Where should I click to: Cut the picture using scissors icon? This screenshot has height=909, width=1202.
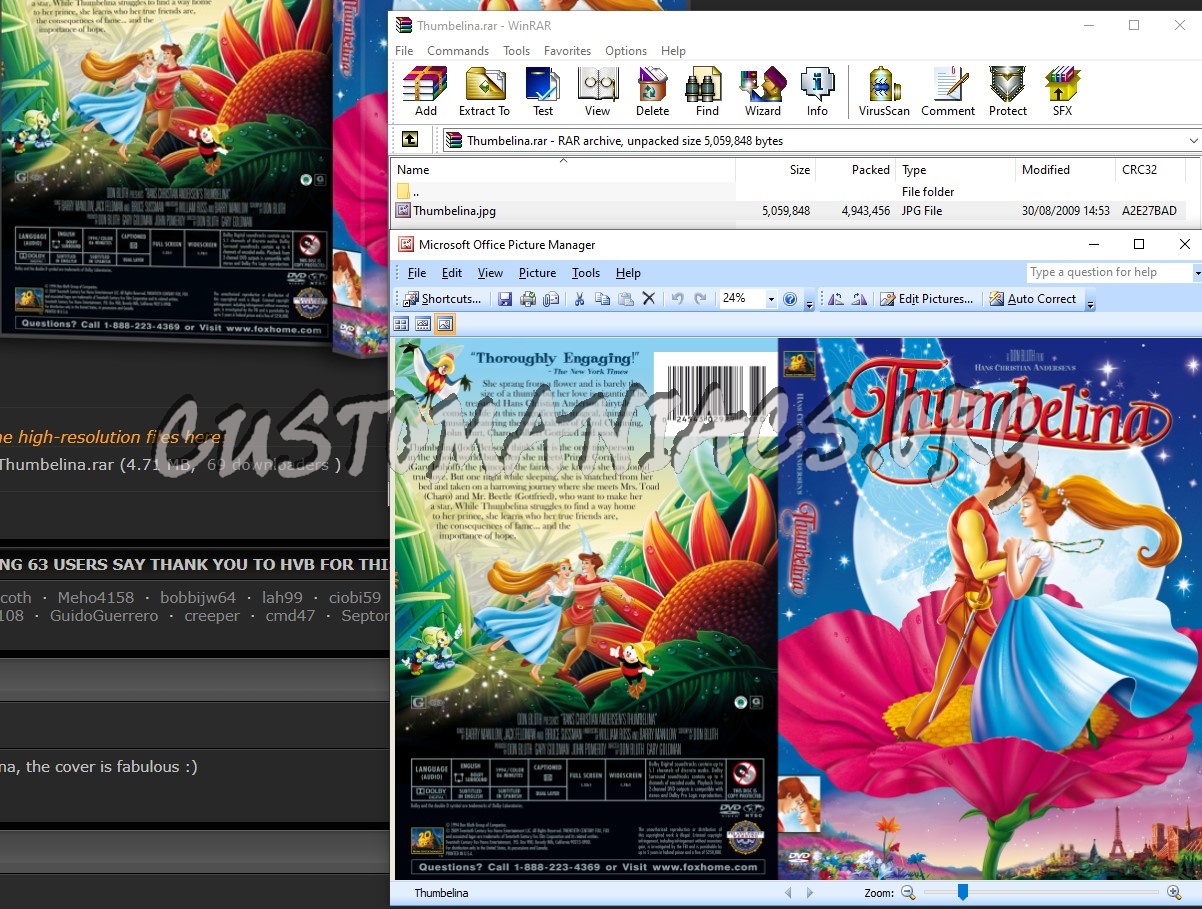(579, 299)
